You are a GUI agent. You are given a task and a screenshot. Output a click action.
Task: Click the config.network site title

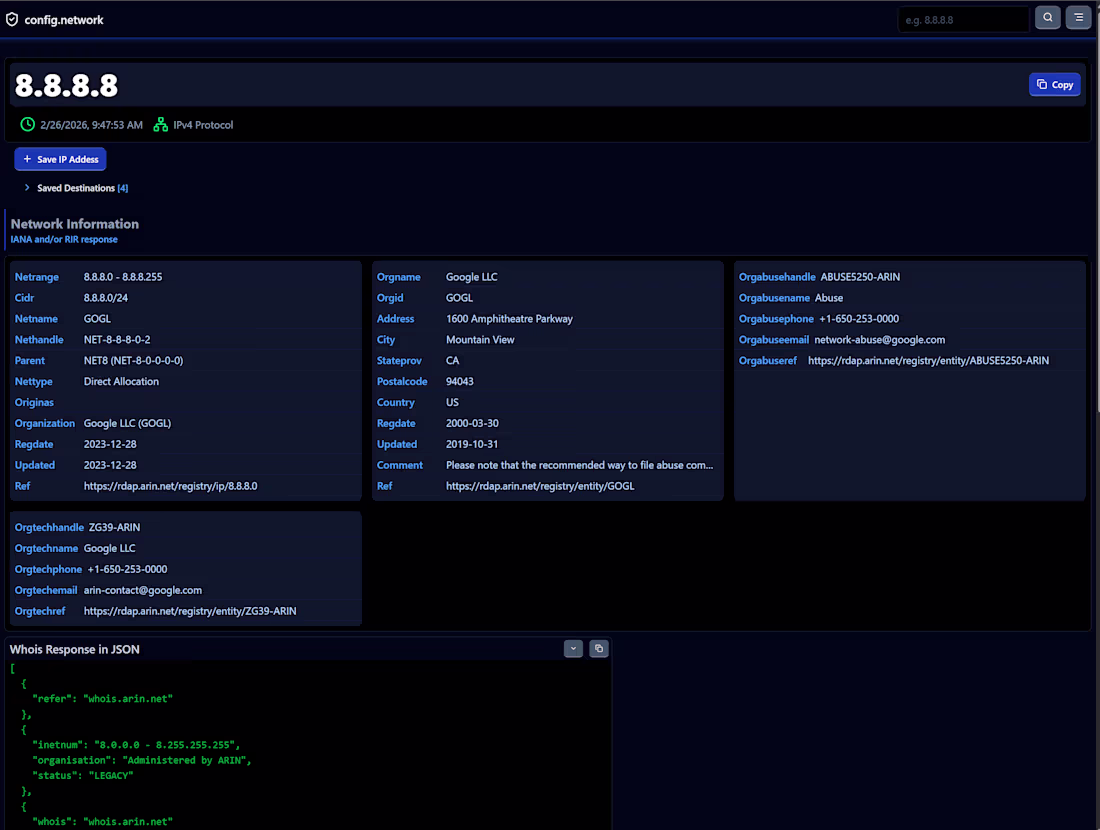[x=64, y=20]
